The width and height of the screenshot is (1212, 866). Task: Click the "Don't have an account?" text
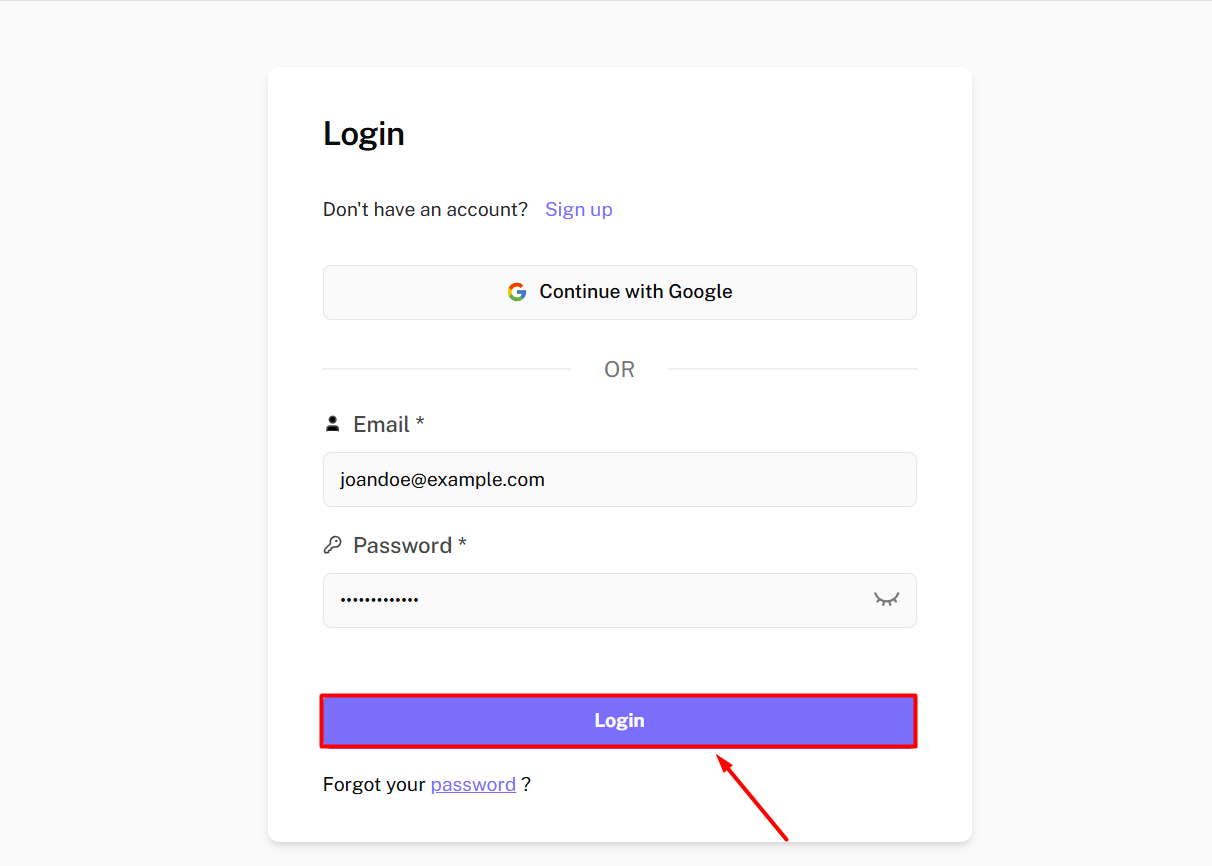click(425, 209)
